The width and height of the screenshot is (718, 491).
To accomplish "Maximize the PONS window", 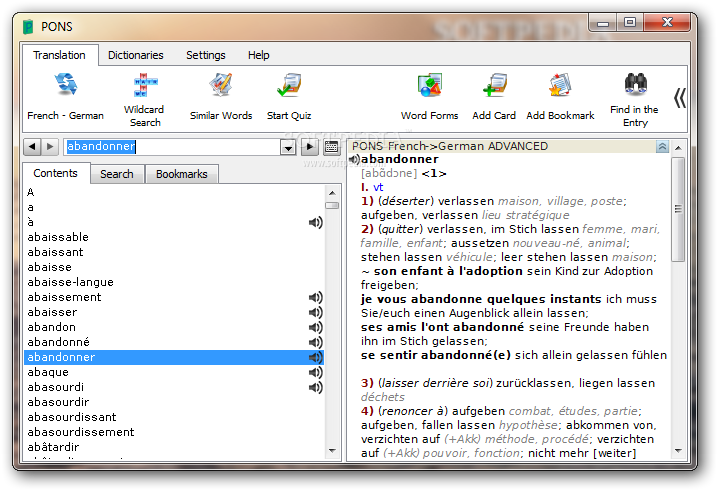I will 630,22.
